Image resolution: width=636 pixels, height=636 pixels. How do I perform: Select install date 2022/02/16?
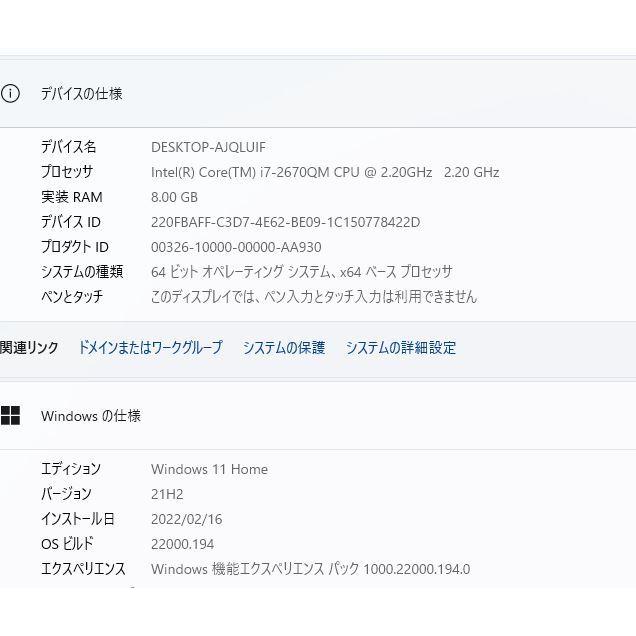click(187, 519)
